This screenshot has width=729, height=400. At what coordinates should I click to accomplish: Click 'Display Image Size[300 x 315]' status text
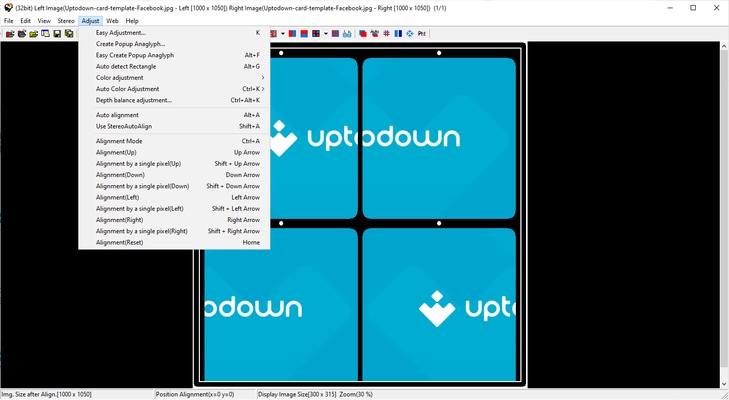297,394
